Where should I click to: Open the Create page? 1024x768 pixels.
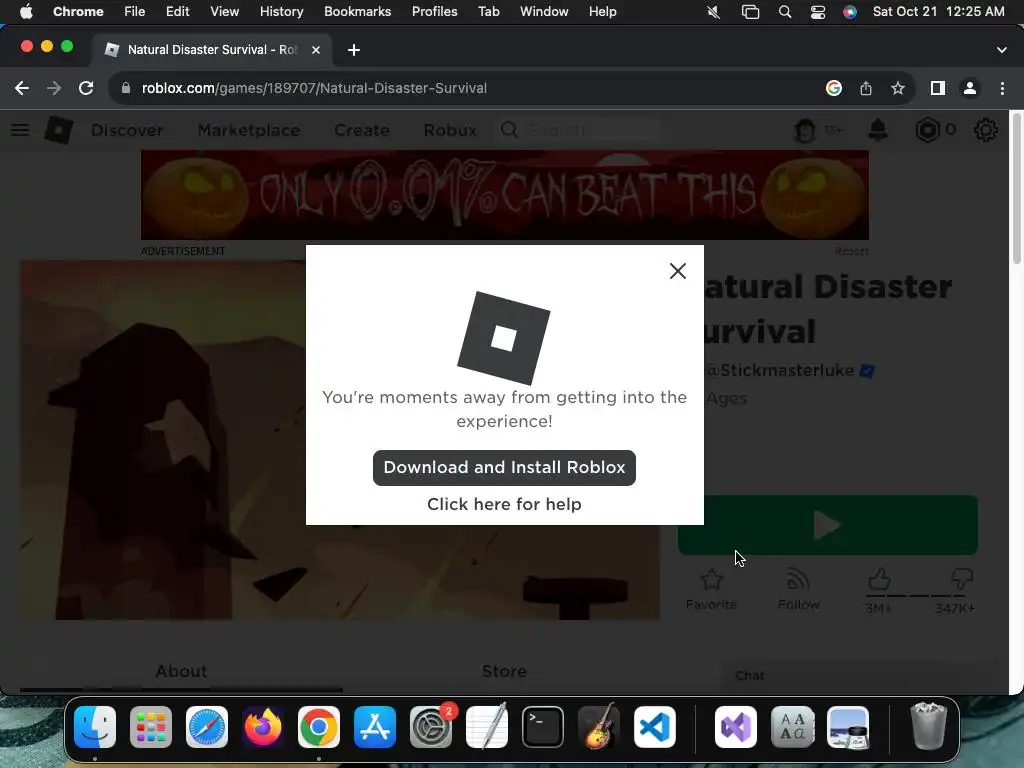pos(362,130)
